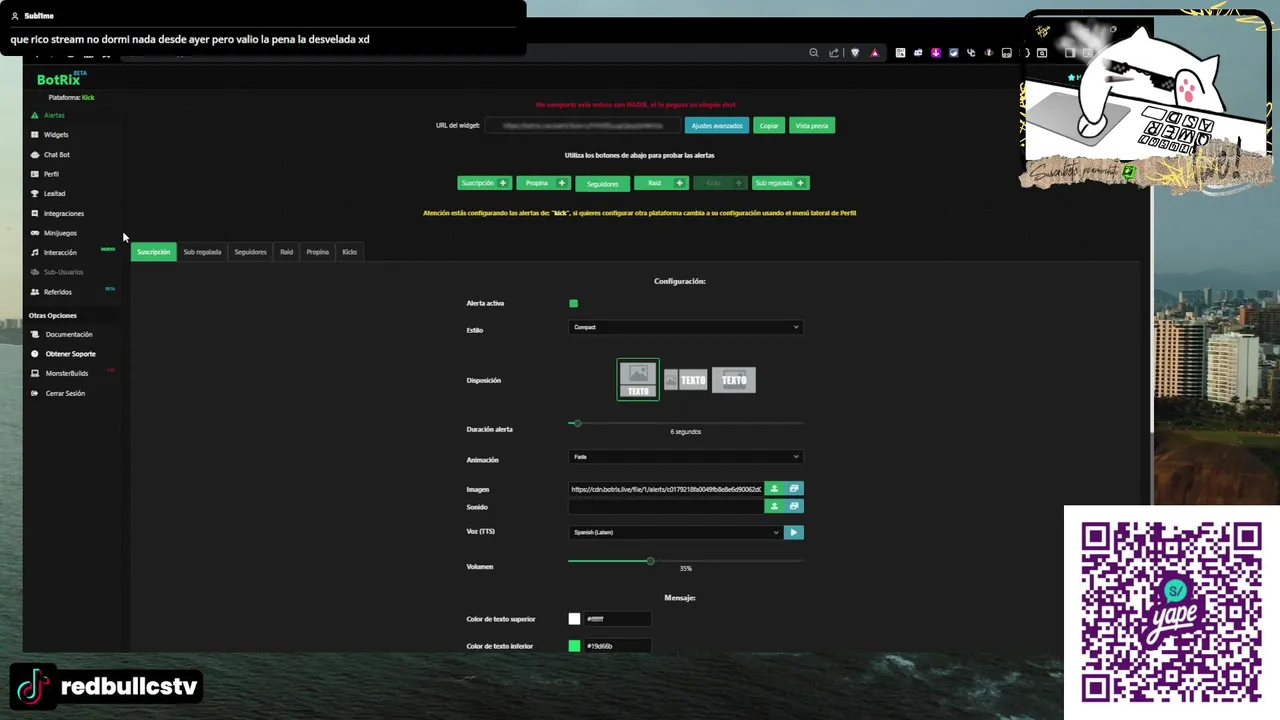Click the Brave shields lion icon
This screenshot has width=1280, height=720.
point(855,53)
